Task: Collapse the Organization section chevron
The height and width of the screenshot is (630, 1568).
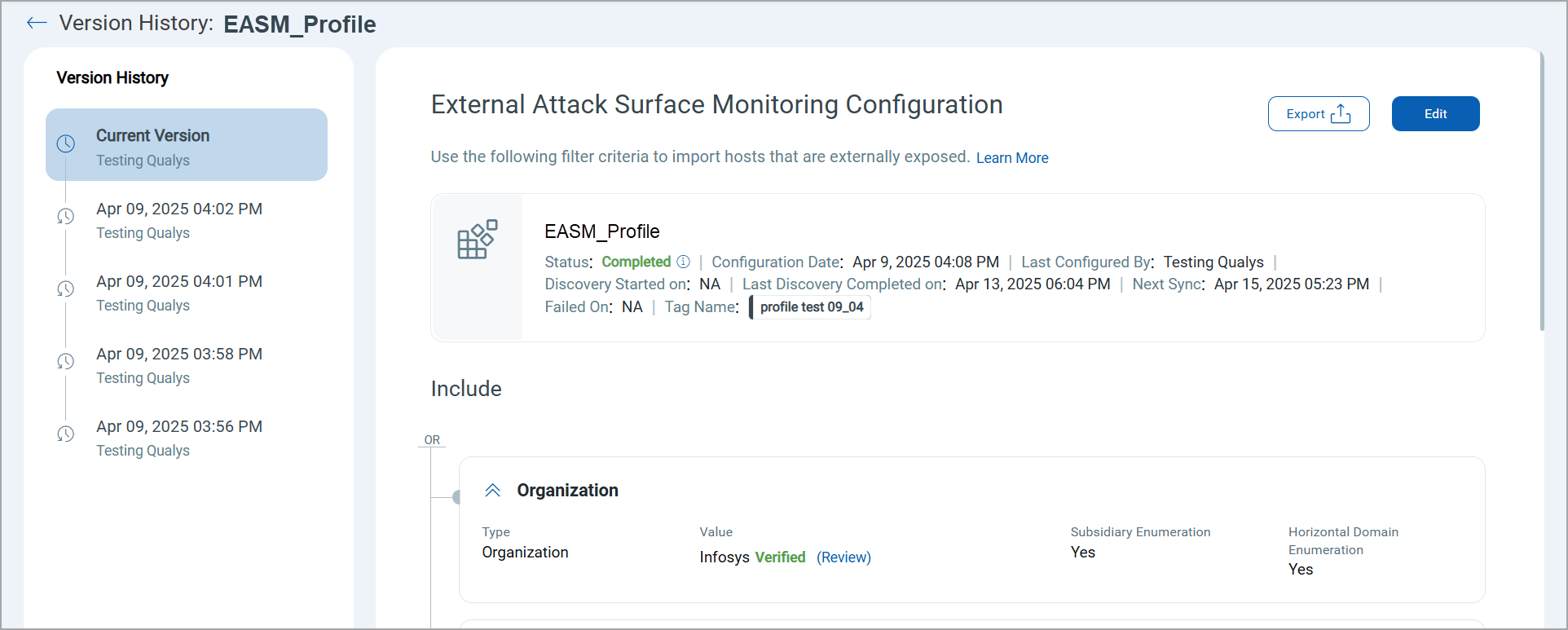Action: tap(493, 491)
